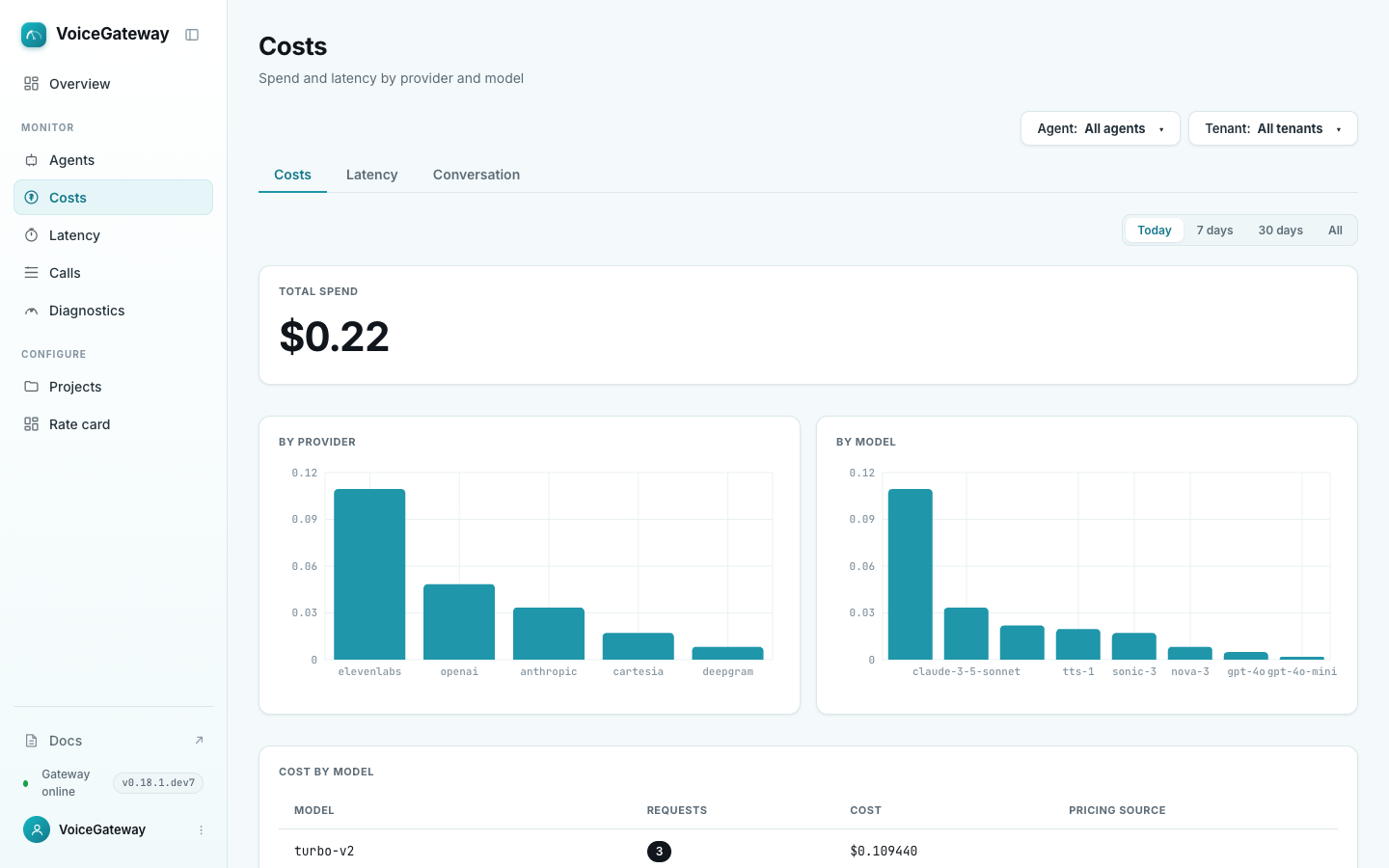This screenshot has height=868, width=1389.
Task: Select the All time range
Action: [1335, 231]
